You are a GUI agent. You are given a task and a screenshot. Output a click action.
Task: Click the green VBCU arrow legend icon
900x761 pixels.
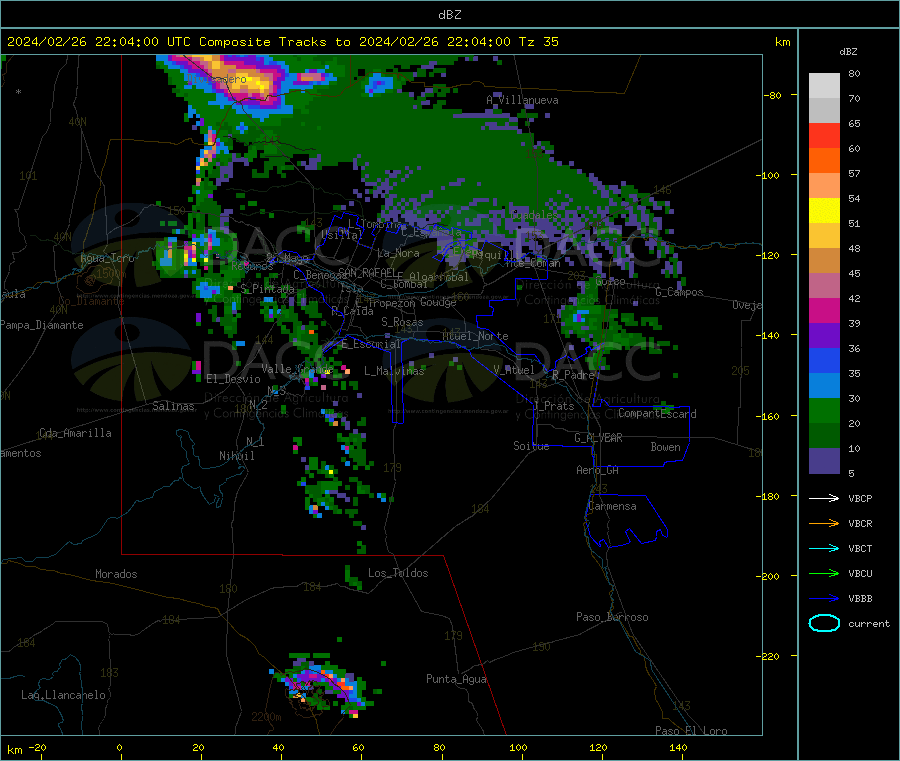(x=824, y=573)
